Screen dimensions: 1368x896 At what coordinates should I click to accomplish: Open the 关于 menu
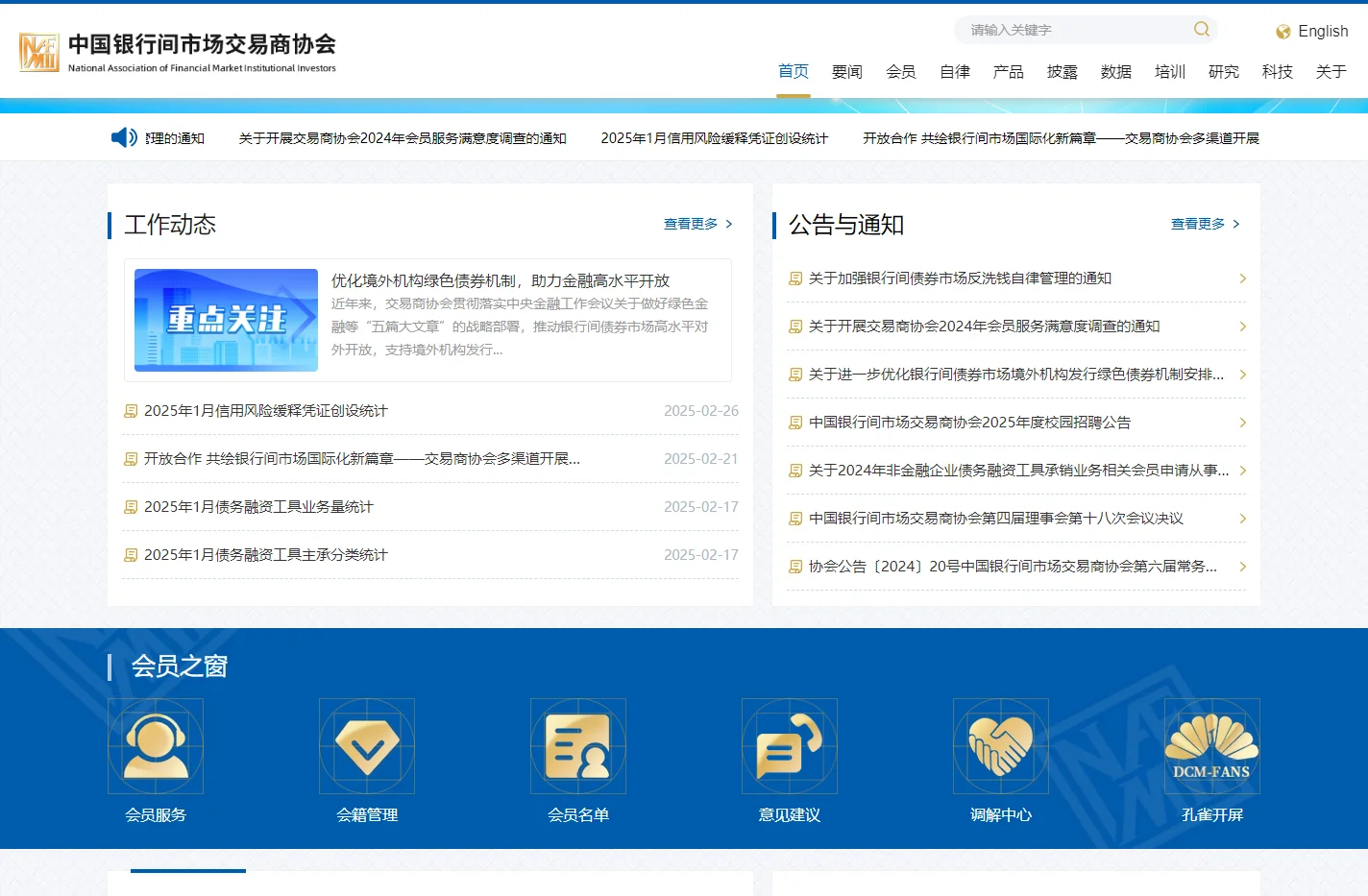(1331, 71)
